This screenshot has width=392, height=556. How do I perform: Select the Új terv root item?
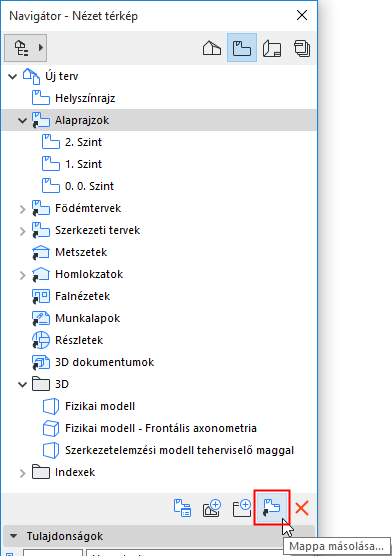[61, 76]
